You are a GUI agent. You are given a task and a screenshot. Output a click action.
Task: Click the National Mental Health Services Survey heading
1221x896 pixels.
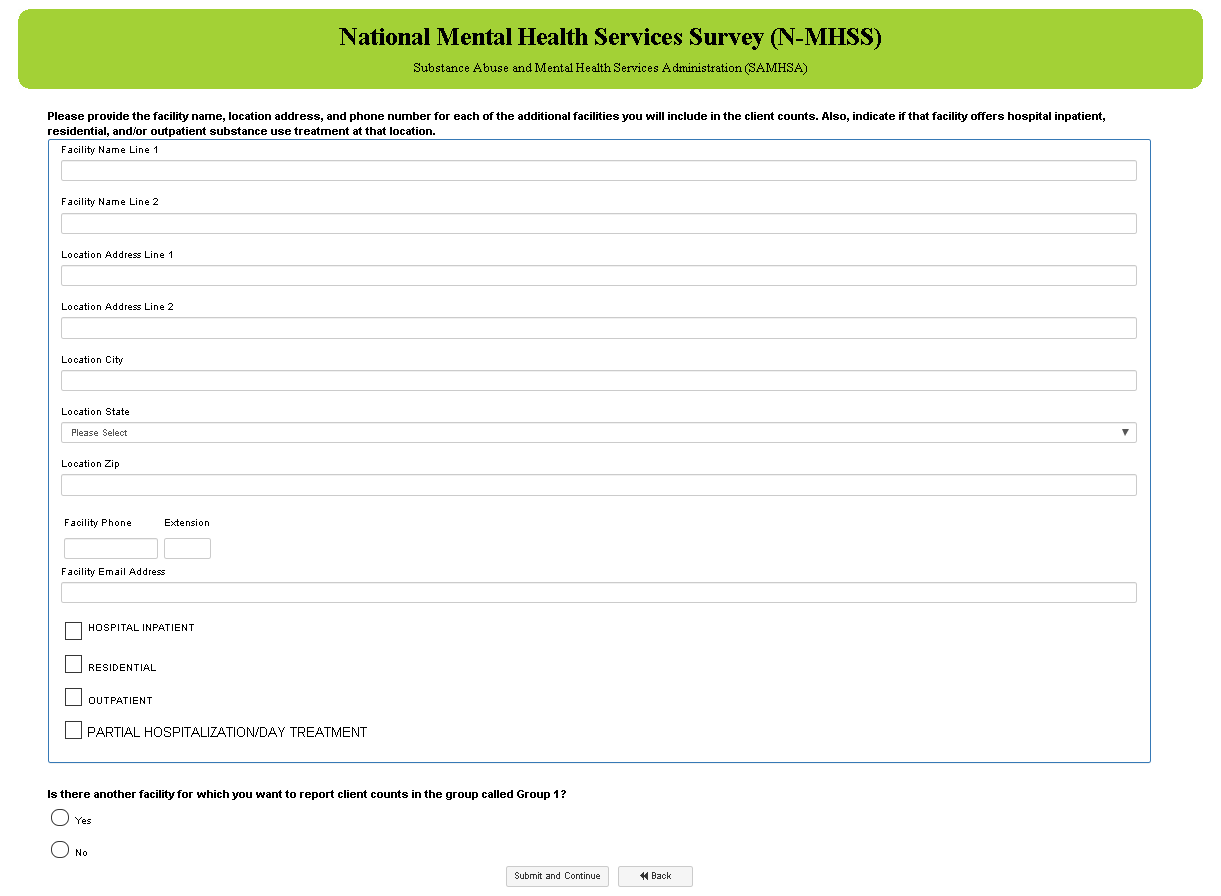610,38
